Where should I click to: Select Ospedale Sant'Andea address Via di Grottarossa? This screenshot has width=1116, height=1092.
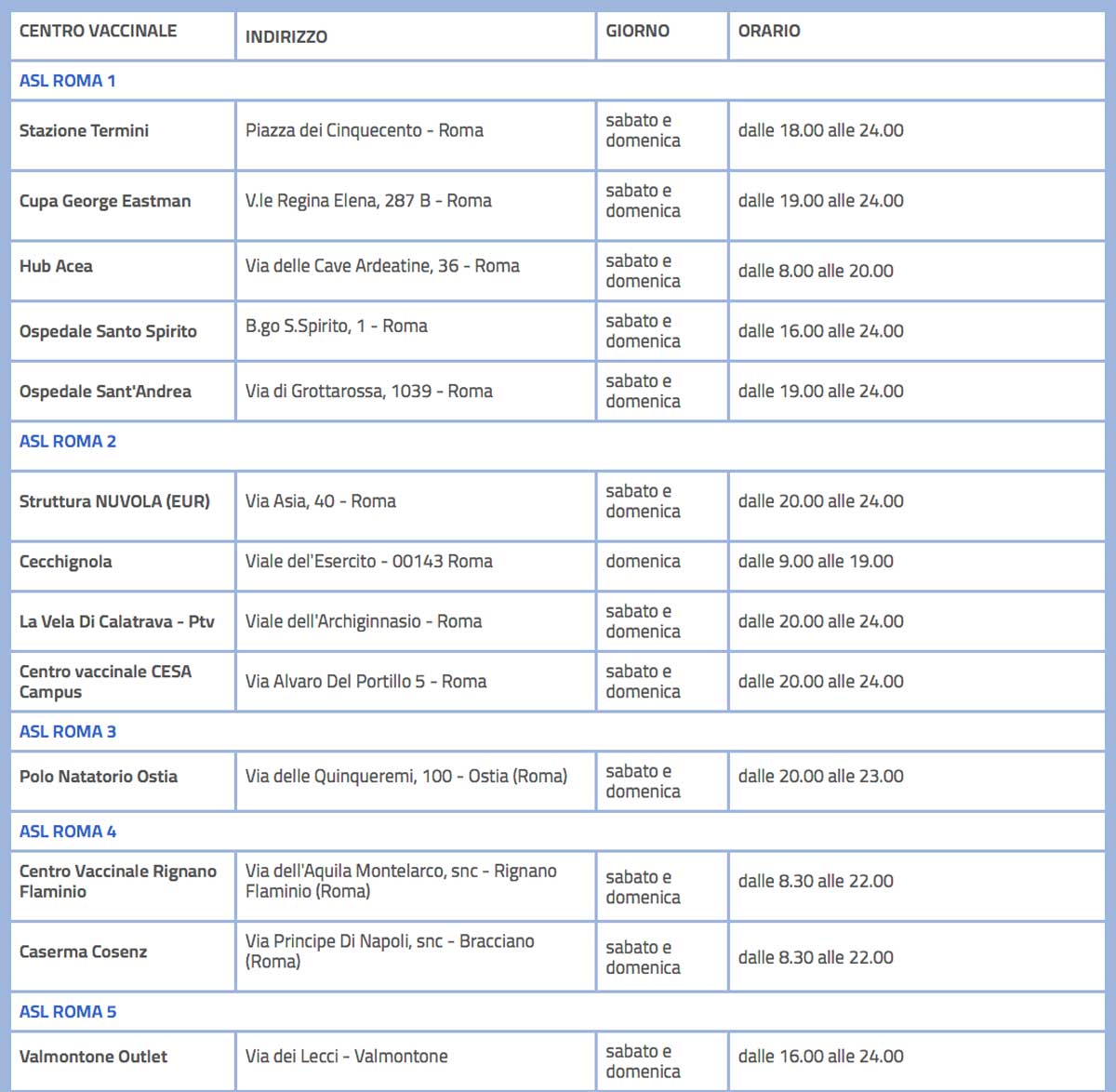tap(369, 392)
